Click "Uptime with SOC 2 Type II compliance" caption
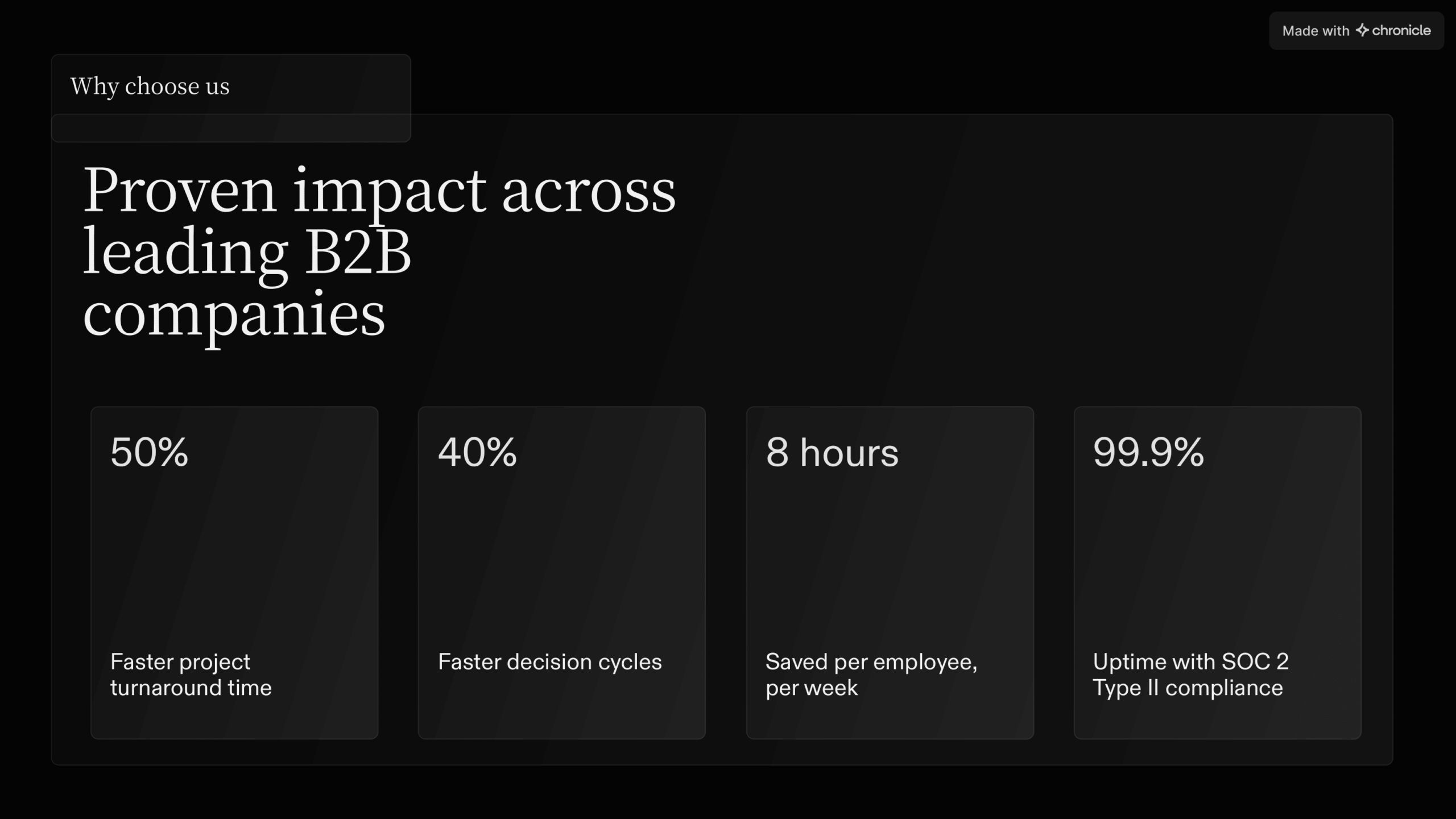1456x819 pixels. (1190, 675)
